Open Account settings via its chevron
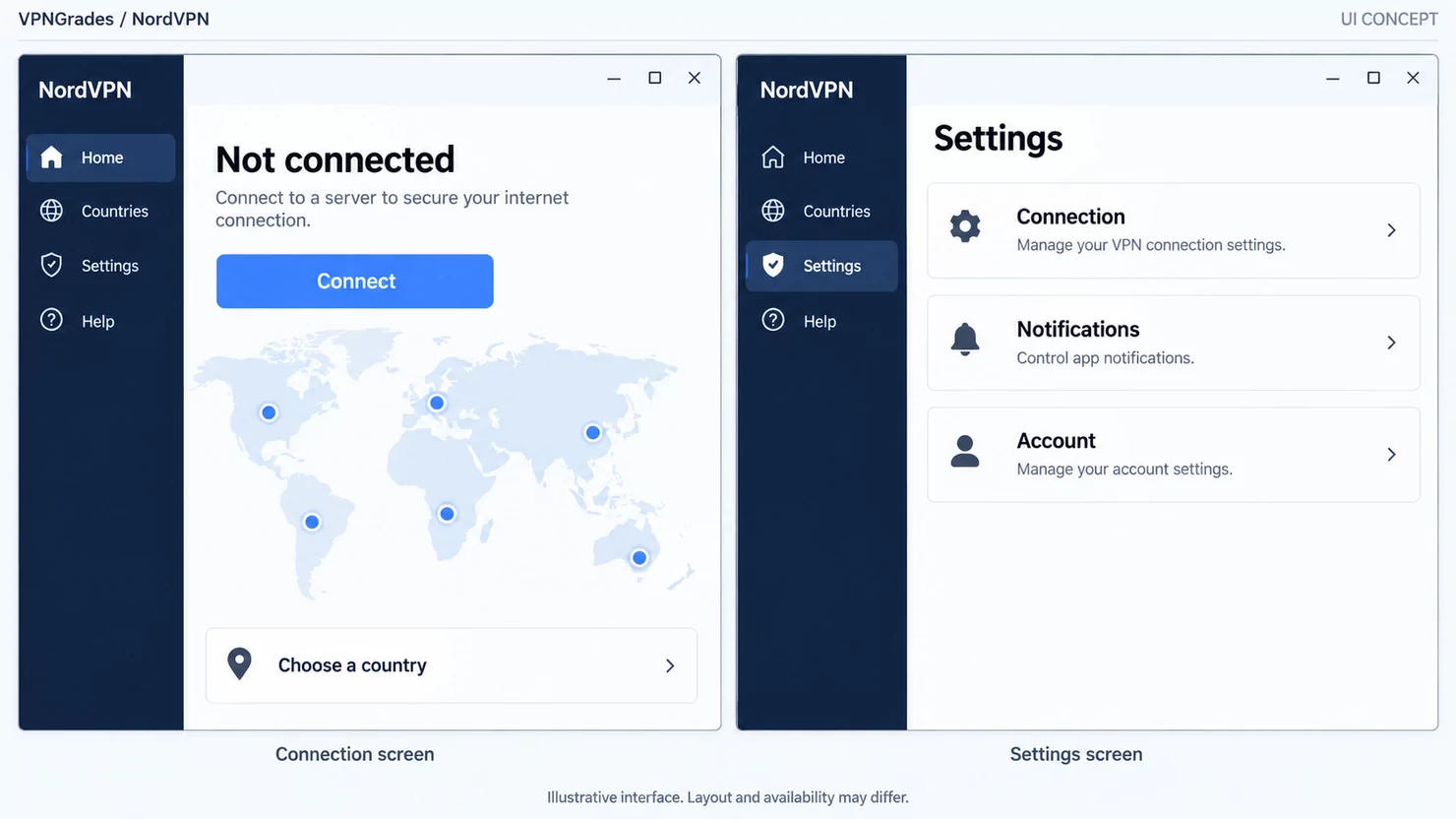This screenshot has width=1456, height=819. 1391,455
